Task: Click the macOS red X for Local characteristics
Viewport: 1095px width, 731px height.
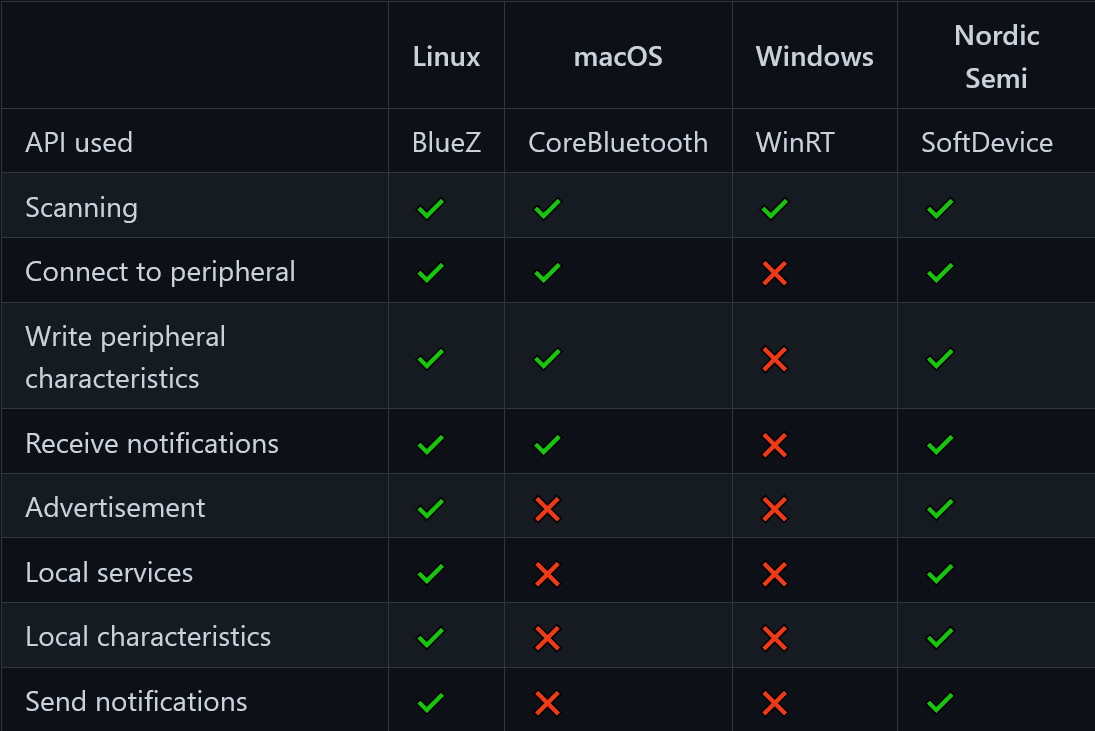Action: [547, 638]
